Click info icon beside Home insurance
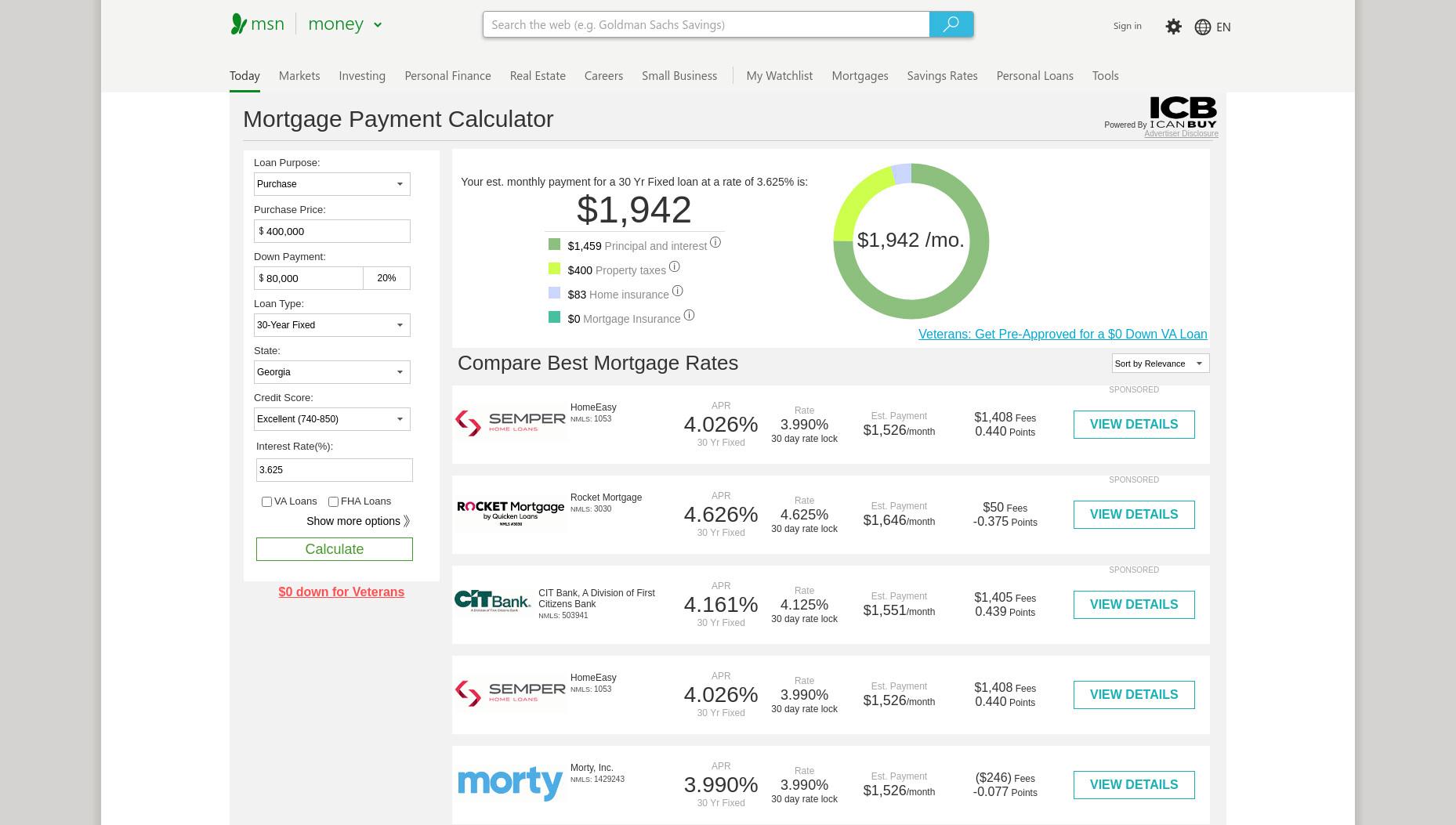 click(x=677, y=291)
